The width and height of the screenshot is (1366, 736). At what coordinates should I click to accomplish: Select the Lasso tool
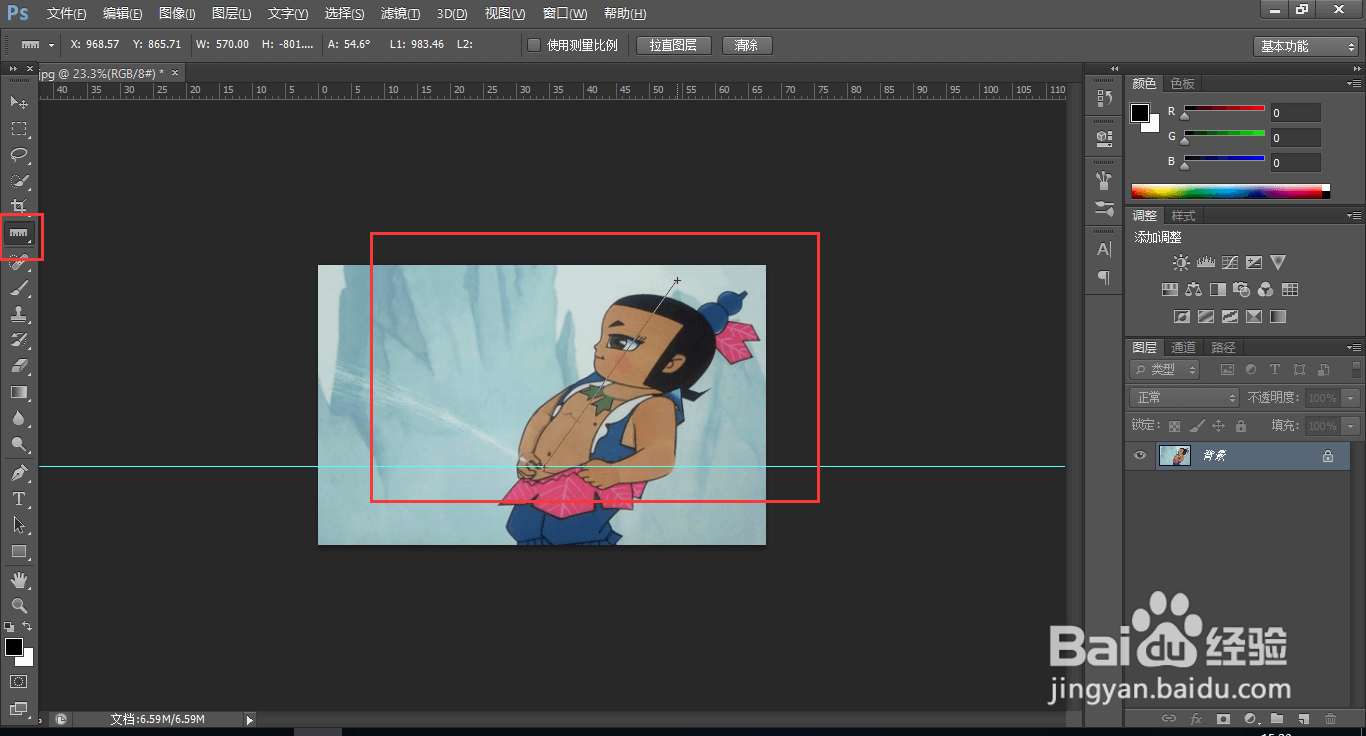click(x=19, y=155)
